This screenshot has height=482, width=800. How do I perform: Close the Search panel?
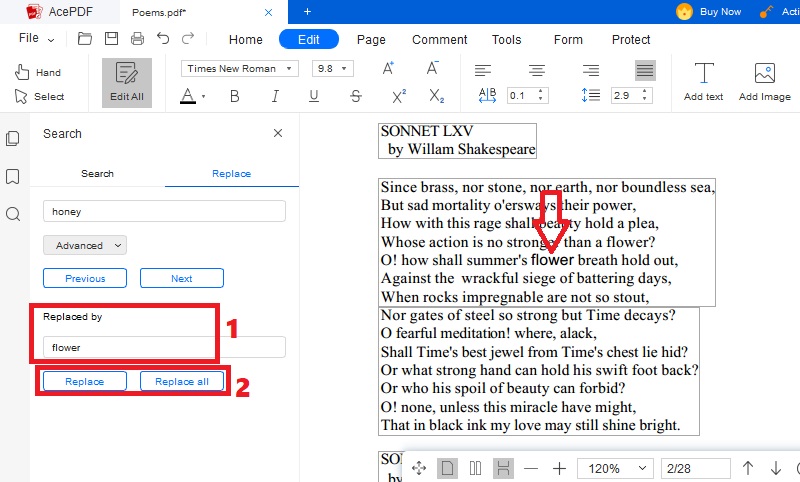tap(278, 133)
